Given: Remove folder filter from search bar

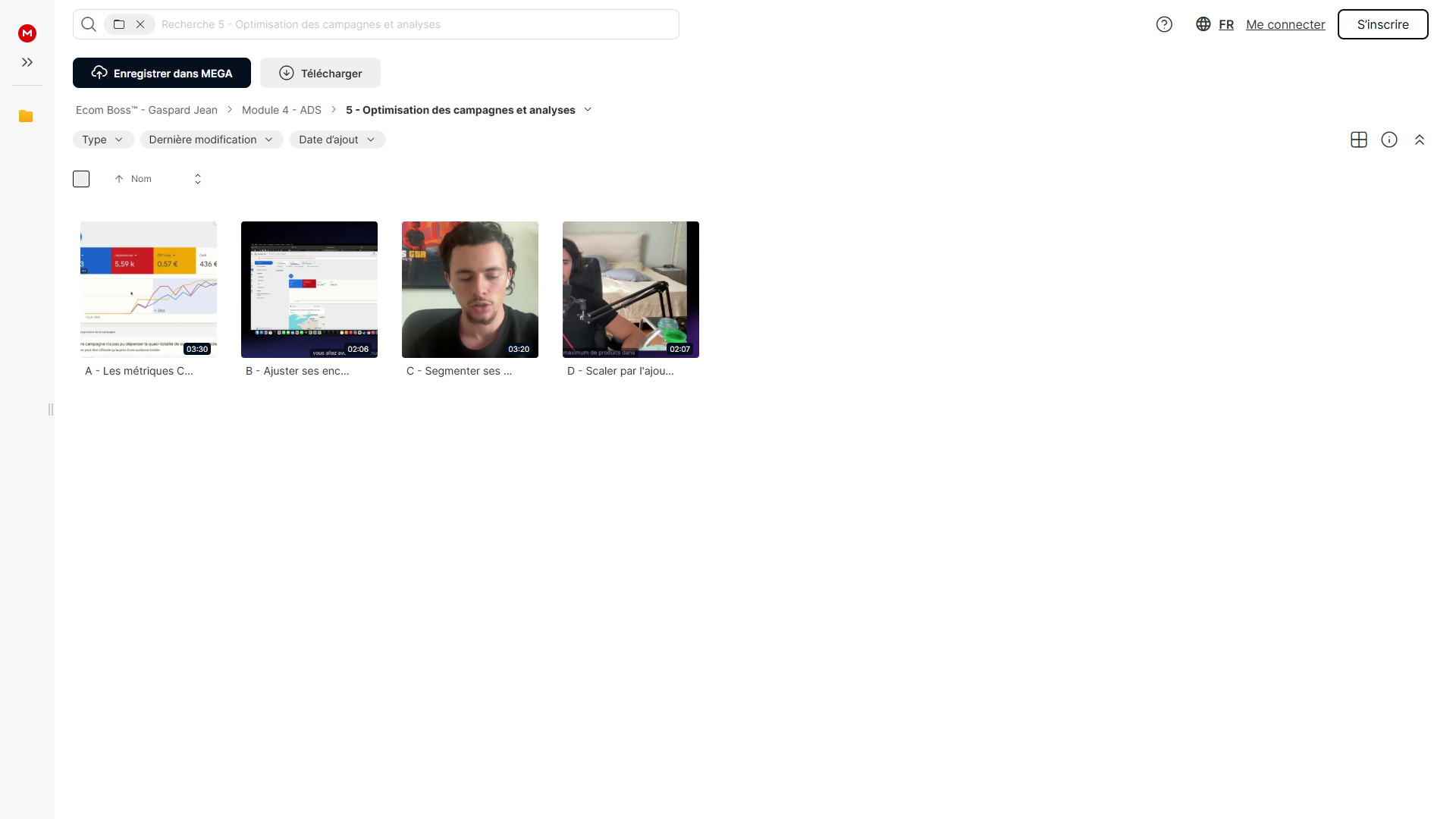Looking at the screenshot, I should [140, 24].
